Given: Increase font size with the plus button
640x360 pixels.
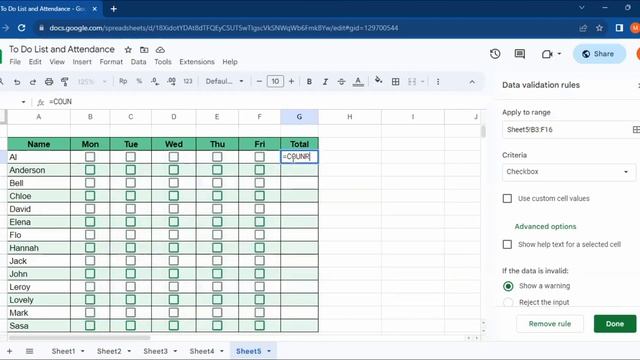Looking at the screenshot, I should tap(291, 81).
